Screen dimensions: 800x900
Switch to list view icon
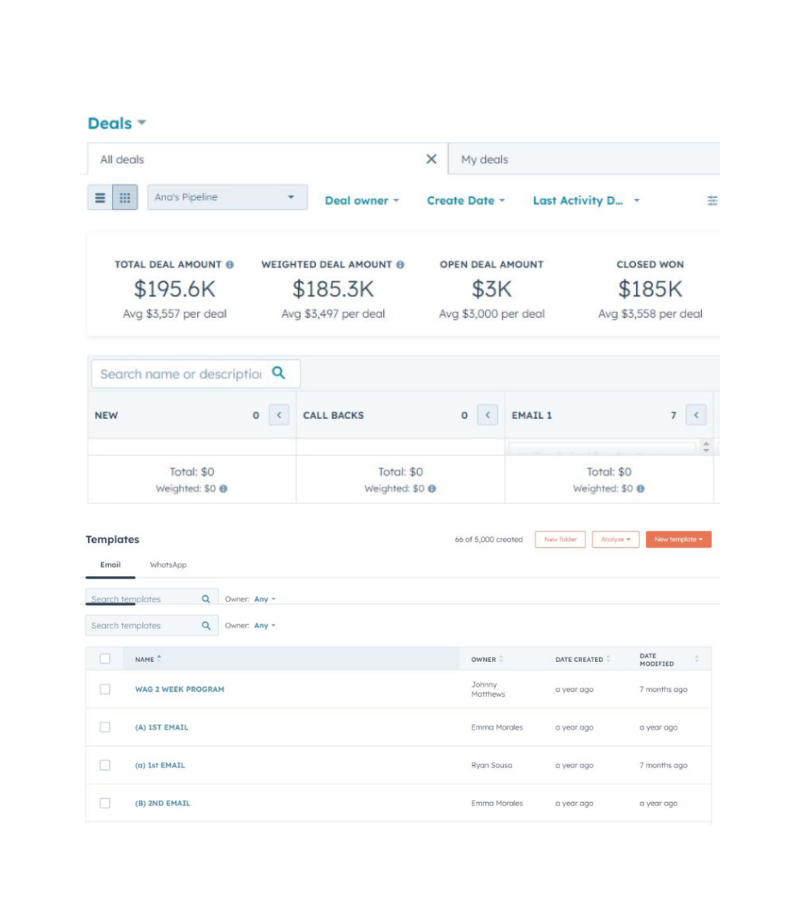pyautogui.click(x=100, y=198)
